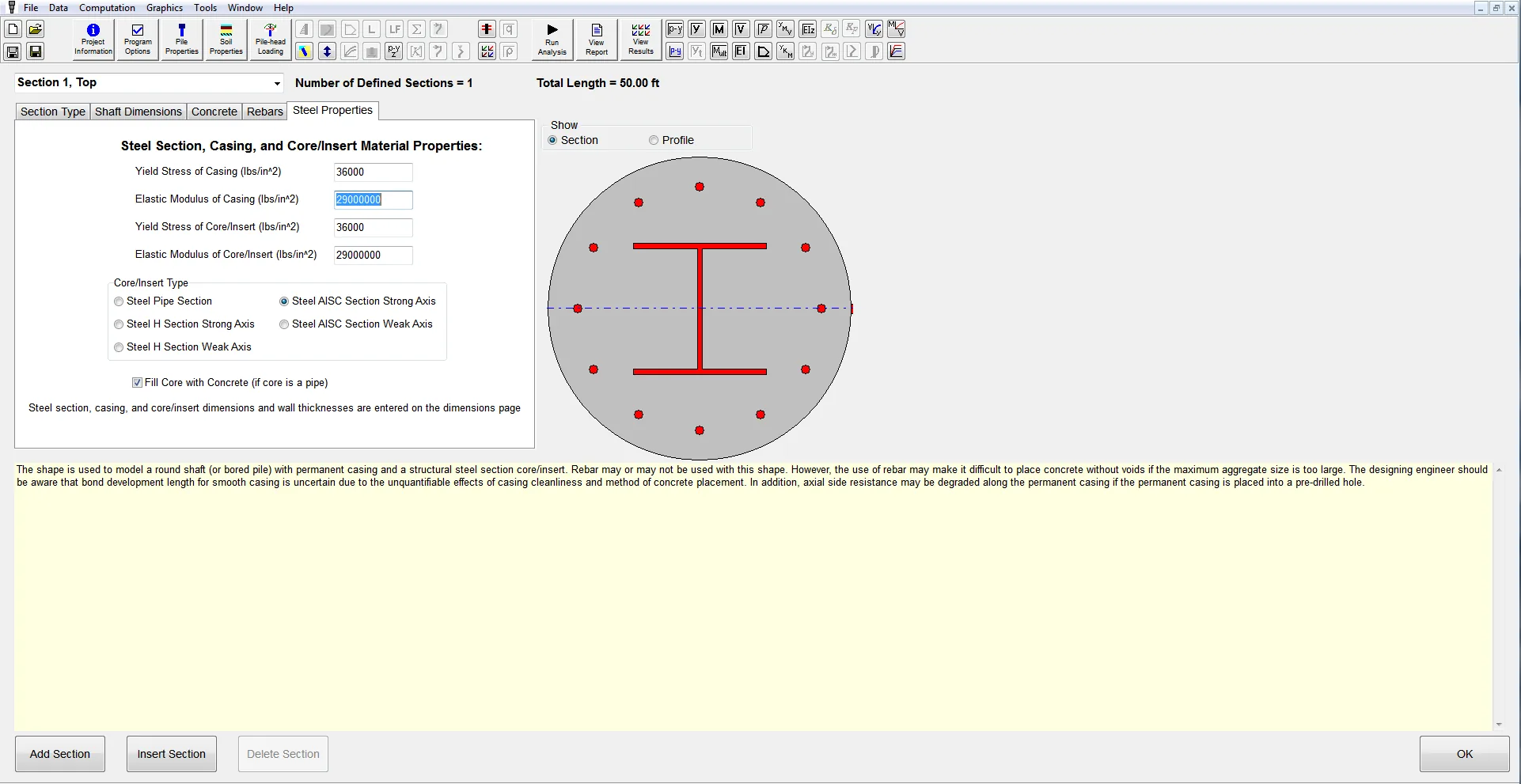Click the open file folder icon
This screenshot has height=784, width=1521.
point(36,29)
